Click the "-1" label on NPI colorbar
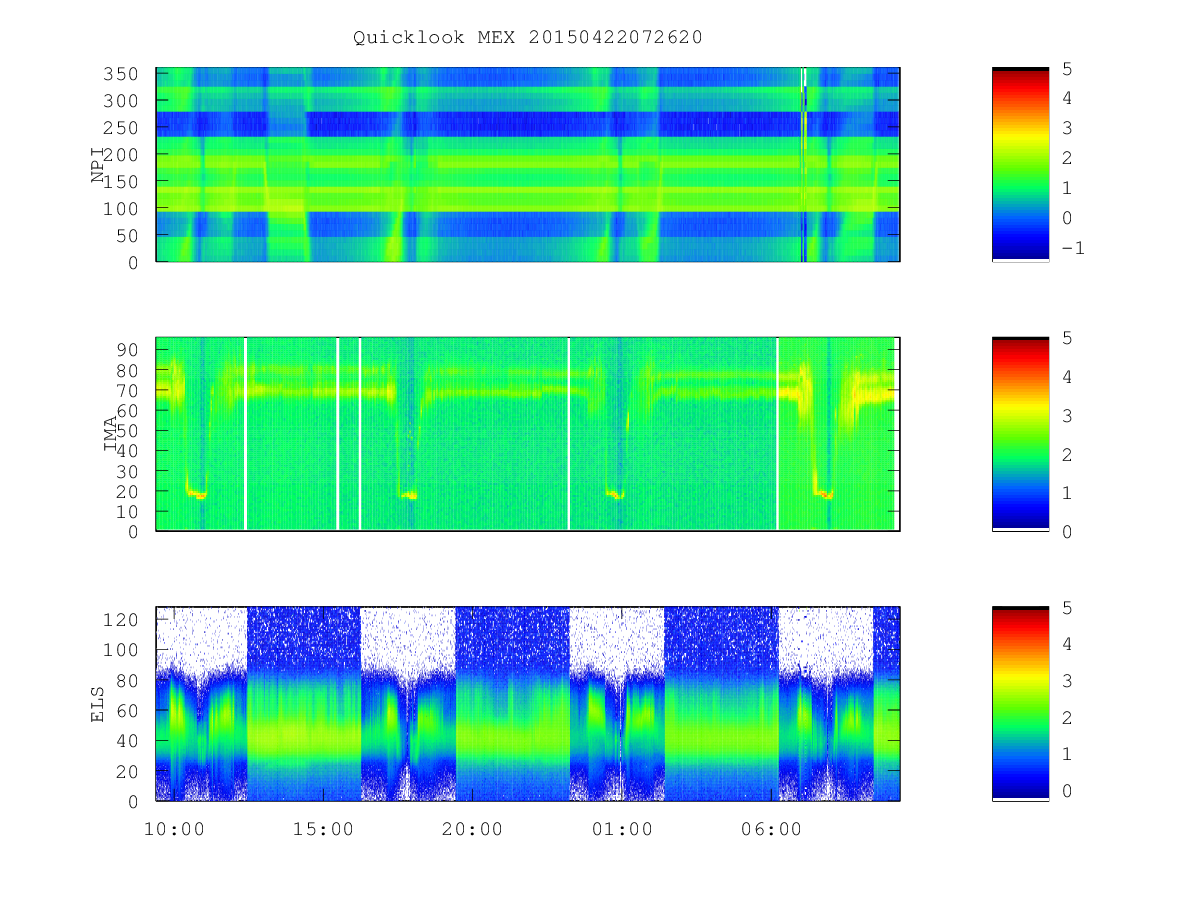 click(1072, 248)
